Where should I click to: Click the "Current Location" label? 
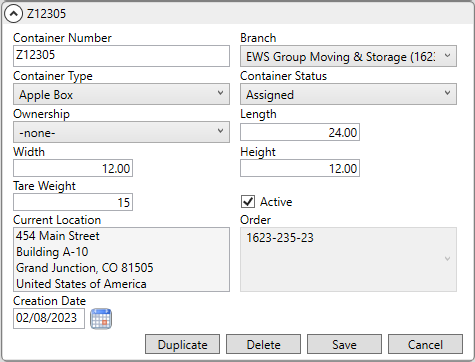coord(57,220)
